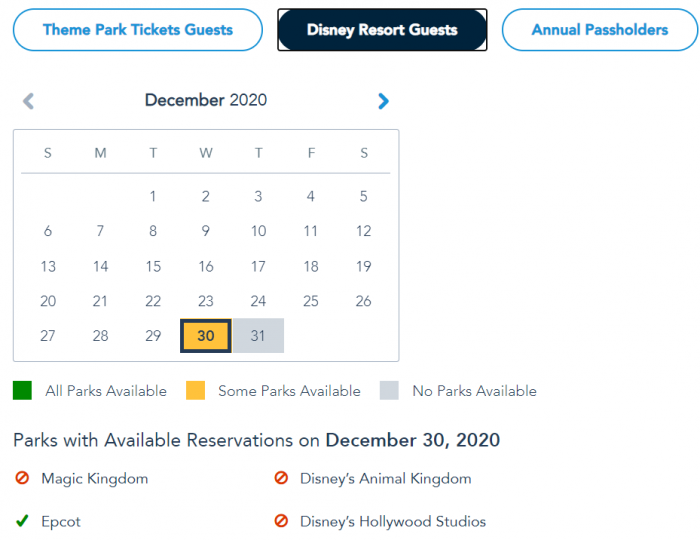Open Annual Passholders tab
The height and width of the screenshot is (540, 700).
(599, 30)
